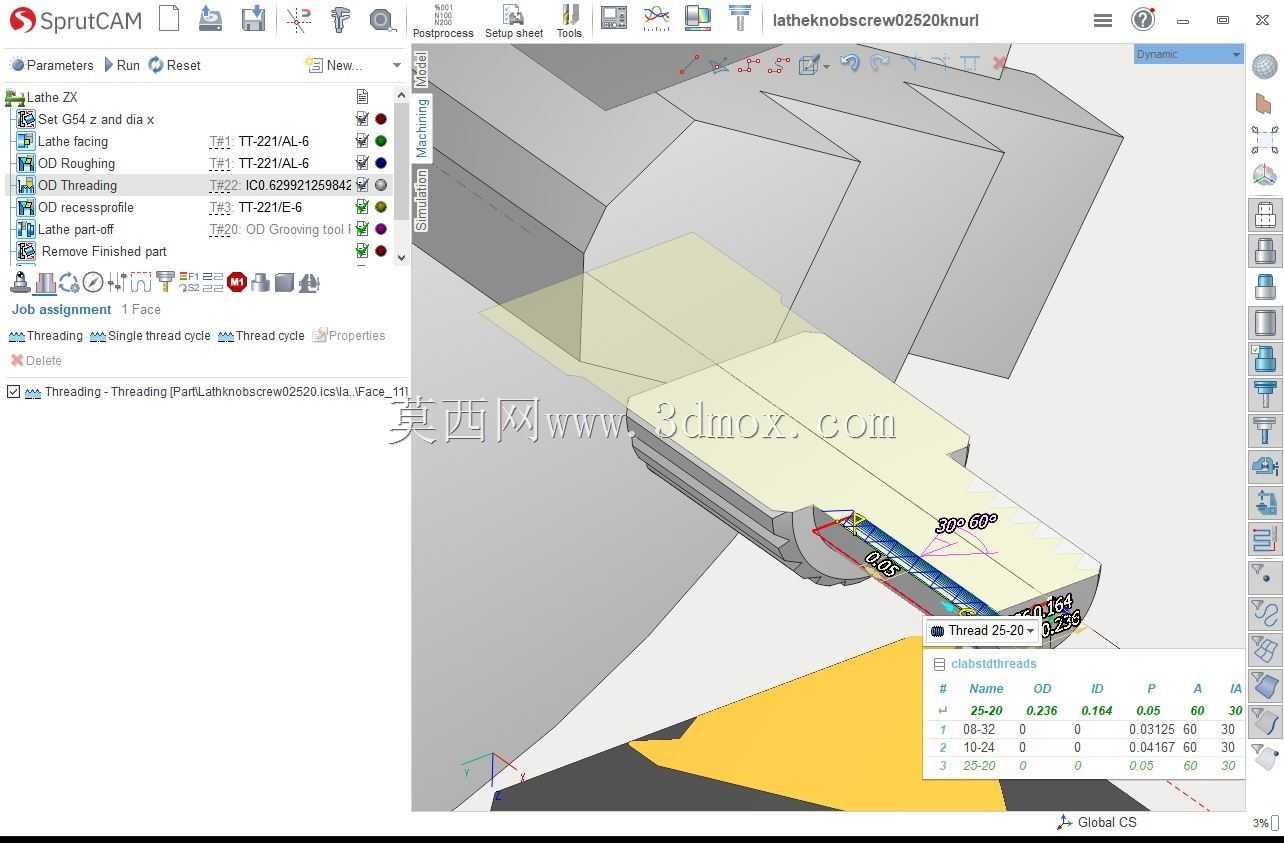Select the red line segment sketch tool
This screenshot has height=843, width=1284.
689,64
